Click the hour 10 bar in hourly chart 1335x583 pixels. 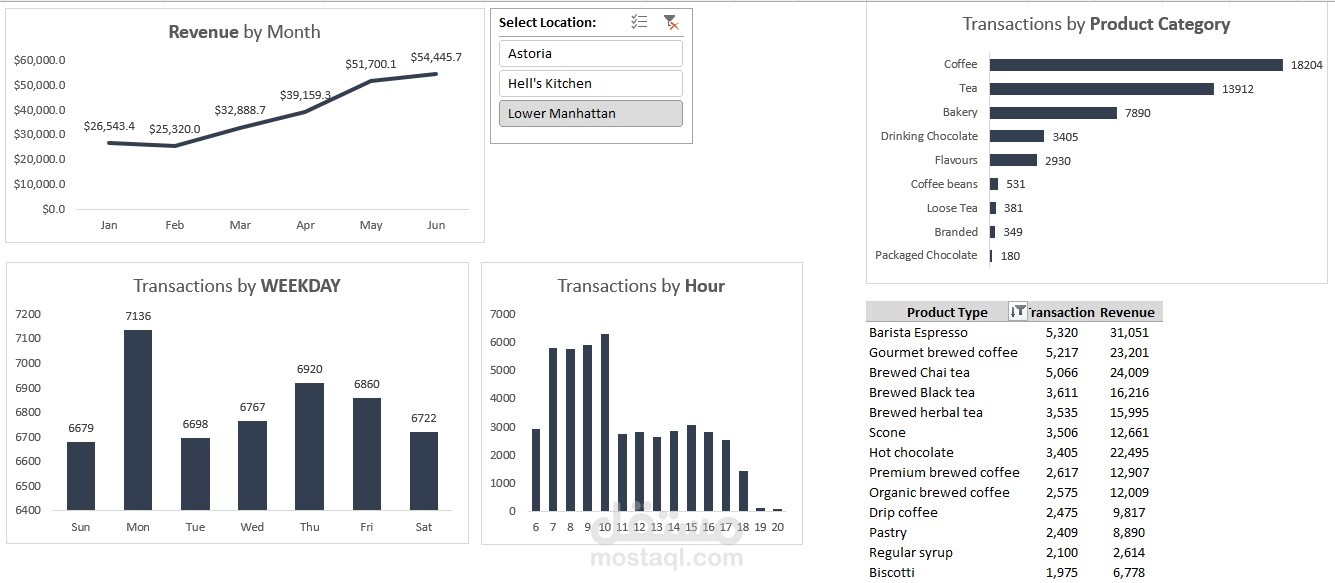pos(605,422)
